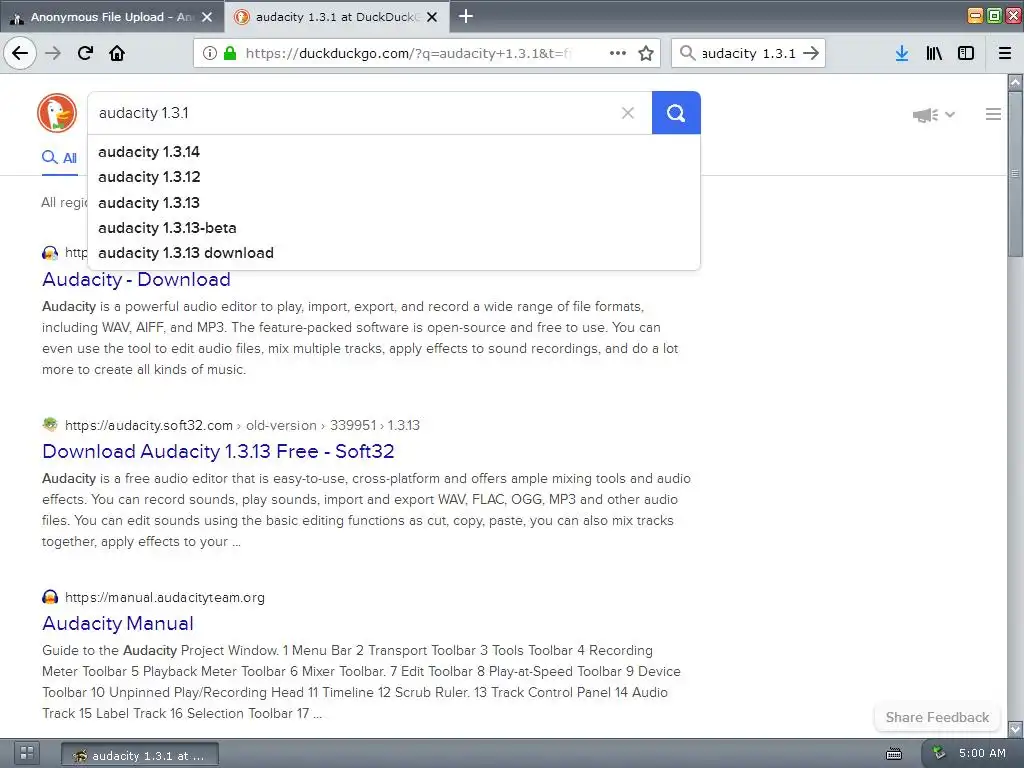The image size is (1024, 768).
Task: Open a new tab with plus button
Action: coord(466,16)
